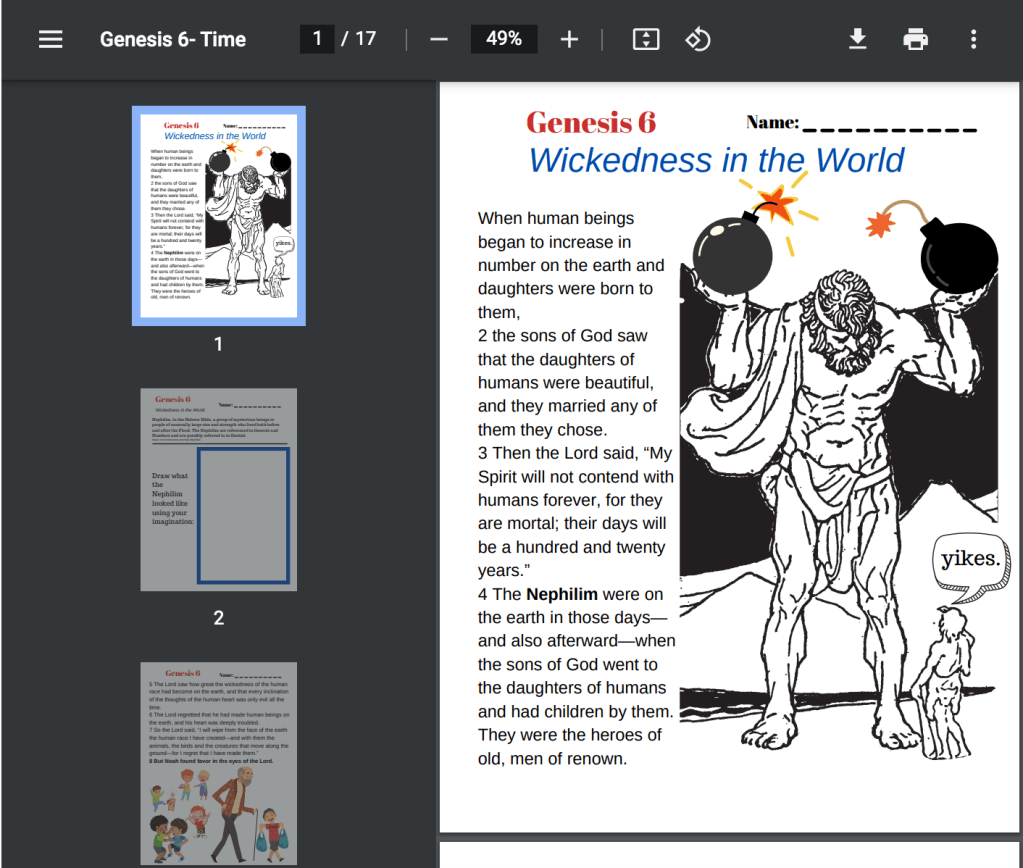Viewport: 1023px width, 868px height.
Task: Click the bold Nephilim word in text
Action: [x=562, y=594]
